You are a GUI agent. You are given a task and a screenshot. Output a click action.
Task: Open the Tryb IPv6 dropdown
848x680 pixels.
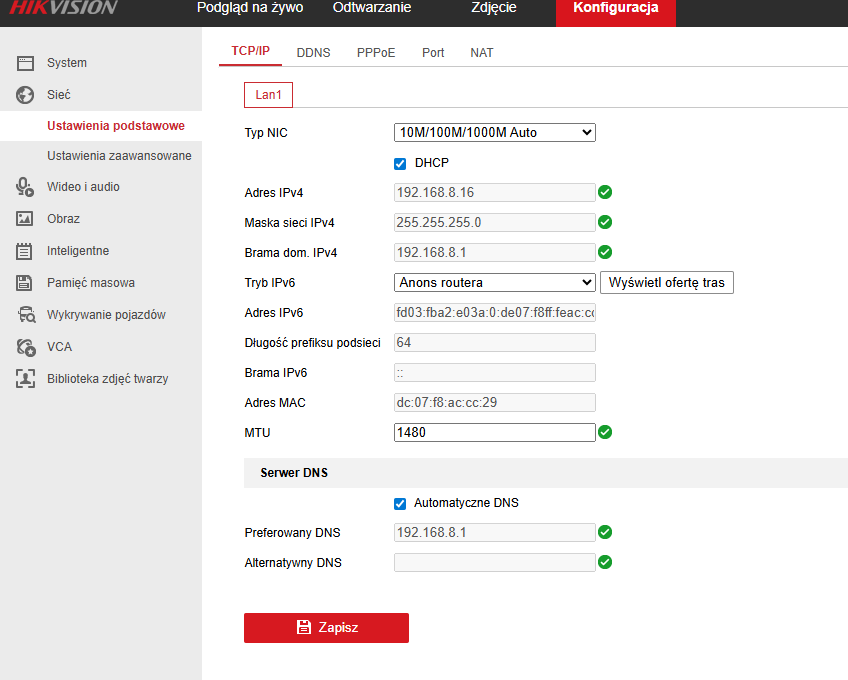coord(495,282)
